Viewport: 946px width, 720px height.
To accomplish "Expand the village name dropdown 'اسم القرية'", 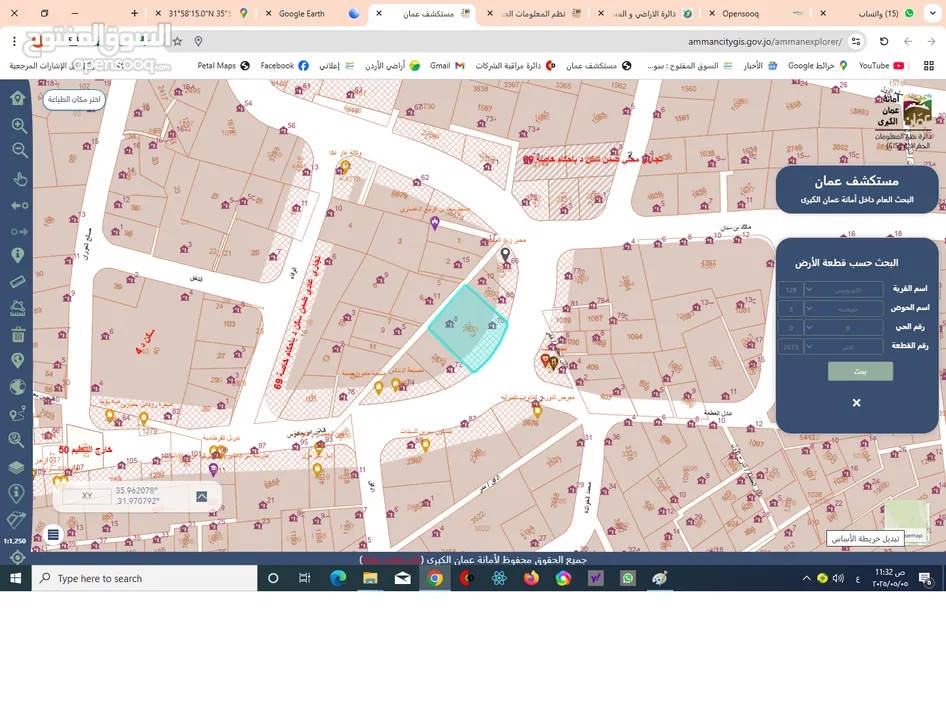I will click(845, 290).
